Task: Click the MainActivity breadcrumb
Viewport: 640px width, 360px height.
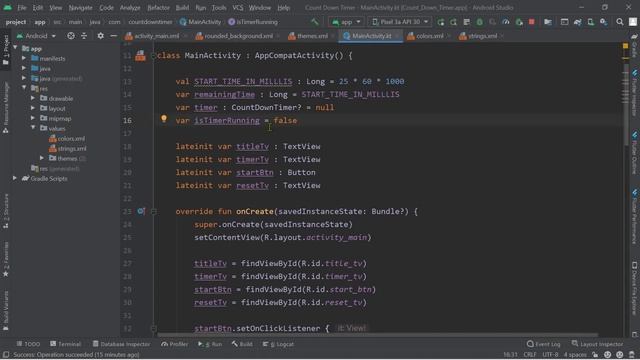Action: (x=200, y=22)
